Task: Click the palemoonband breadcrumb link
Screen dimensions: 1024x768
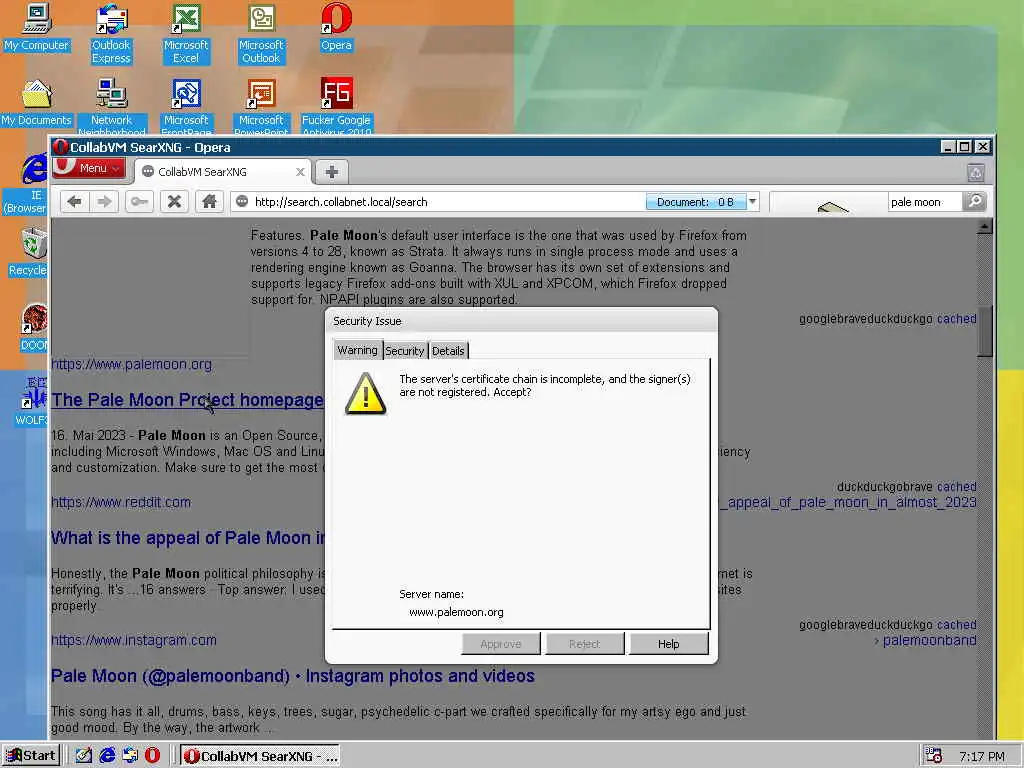Action: click(x=929, y=641)
